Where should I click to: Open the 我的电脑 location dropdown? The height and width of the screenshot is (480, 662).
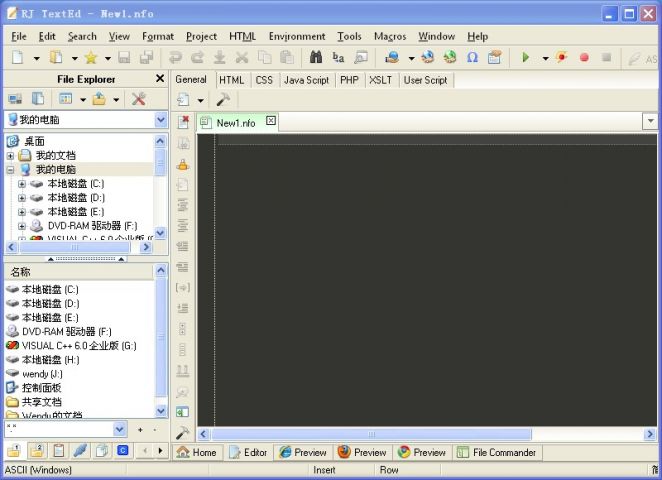[161, 120]
